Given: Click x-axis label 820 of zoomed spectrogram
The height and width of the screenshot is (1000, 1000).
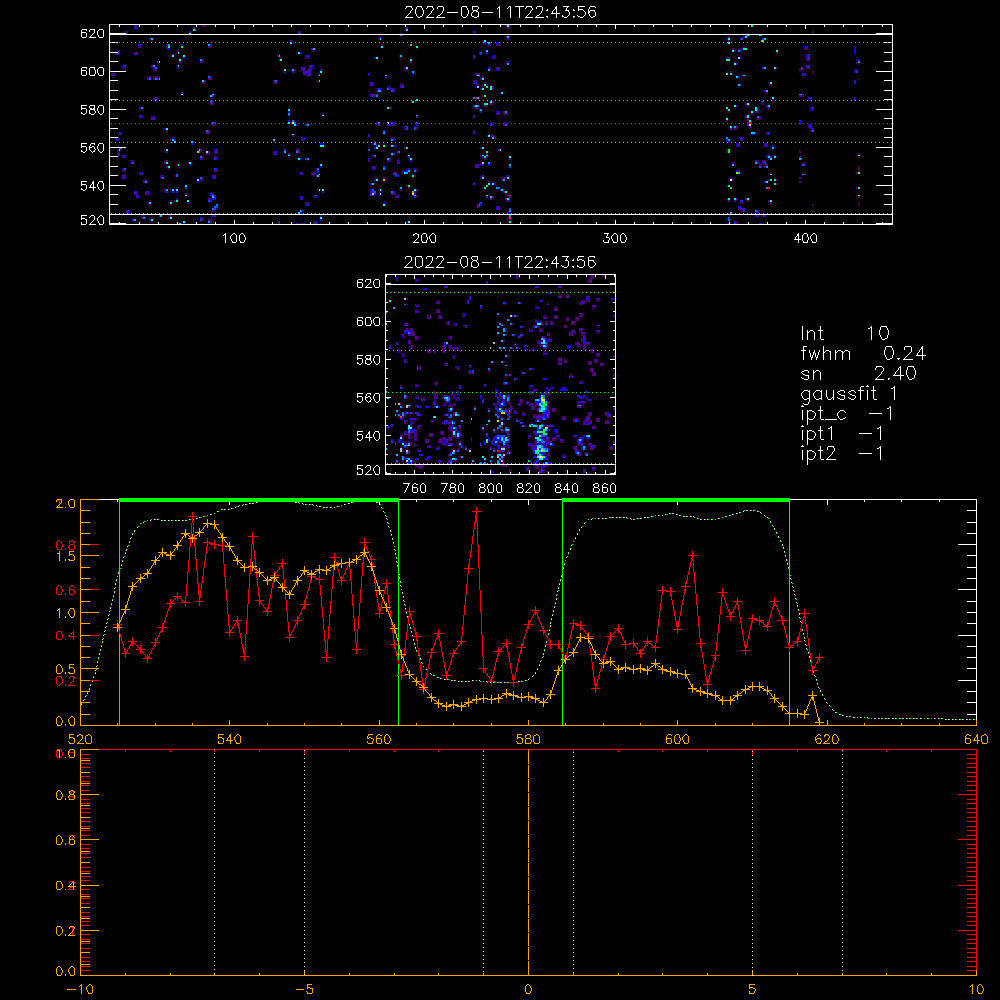Looking at the screenshot, I should (529, 489).
